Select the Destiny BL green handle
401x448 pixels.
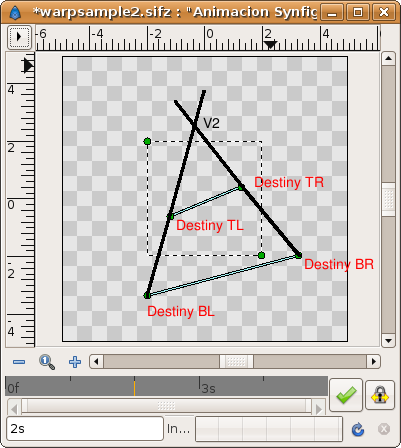pos(147,295)
